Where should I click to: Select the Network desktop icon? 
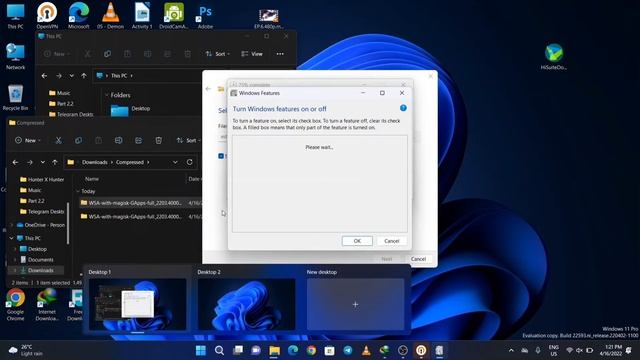pyautogui.click(x=16, y=56)
